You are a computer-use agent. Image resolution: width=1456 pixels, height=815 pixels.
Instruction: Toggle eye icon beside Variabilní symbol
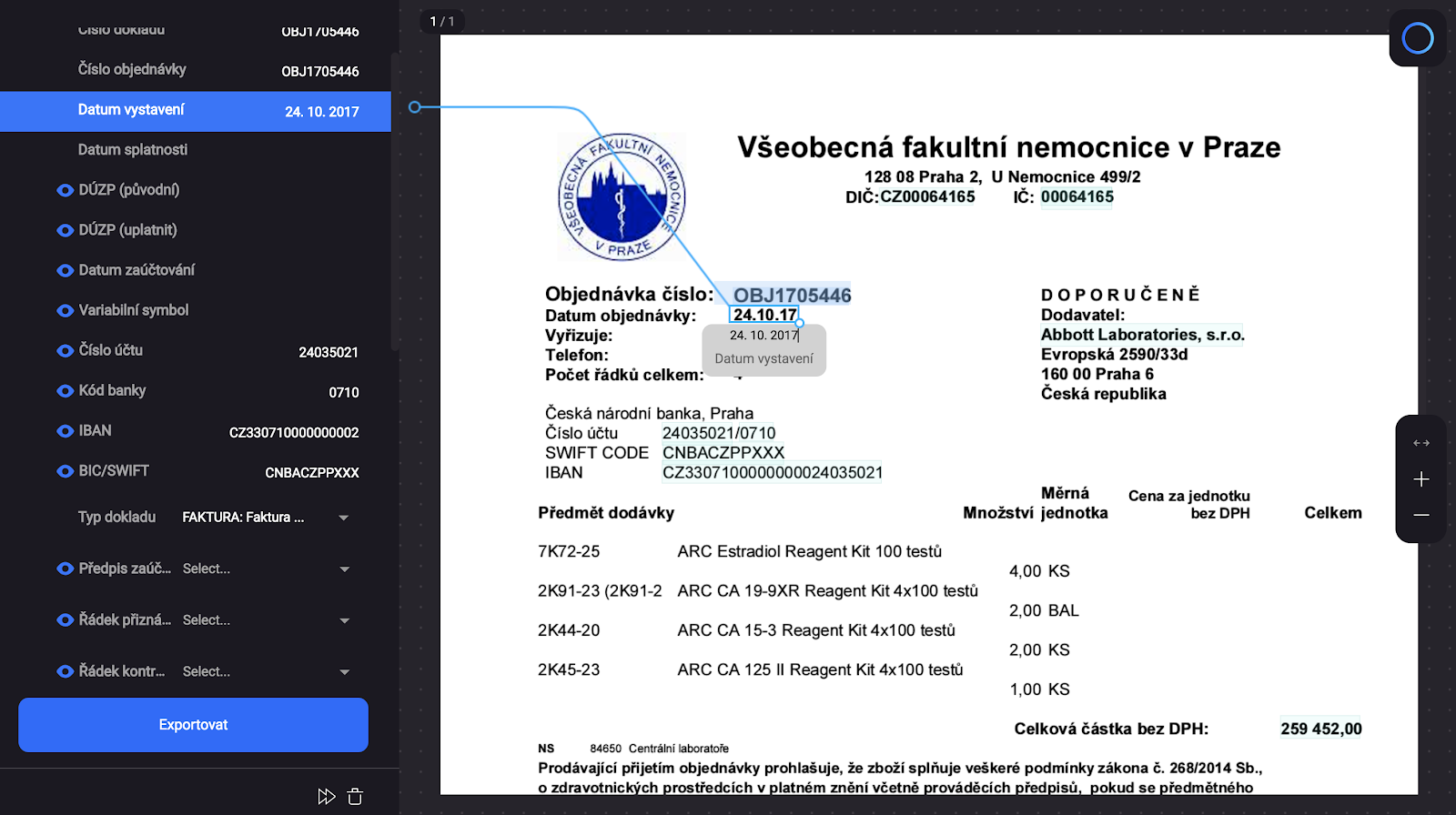(x=65, y=311)
